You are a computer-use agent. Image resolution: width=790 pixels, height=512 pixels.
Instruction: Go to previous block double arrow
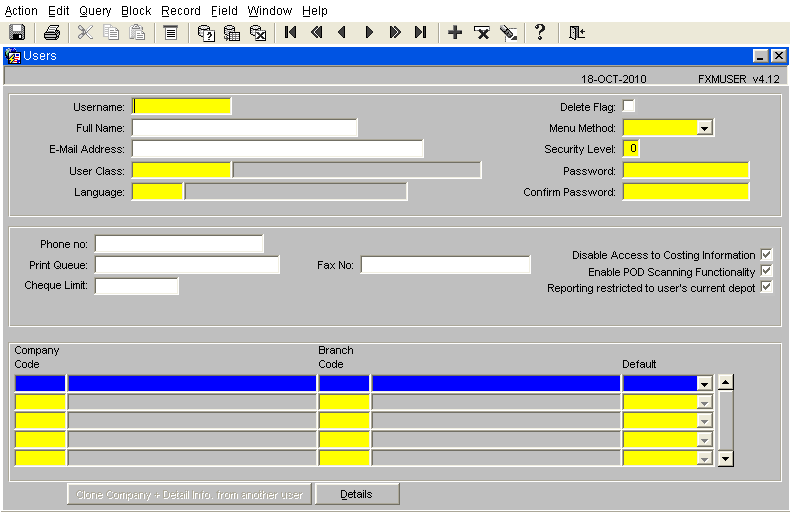pyautogui.click(x=316, y=33)
